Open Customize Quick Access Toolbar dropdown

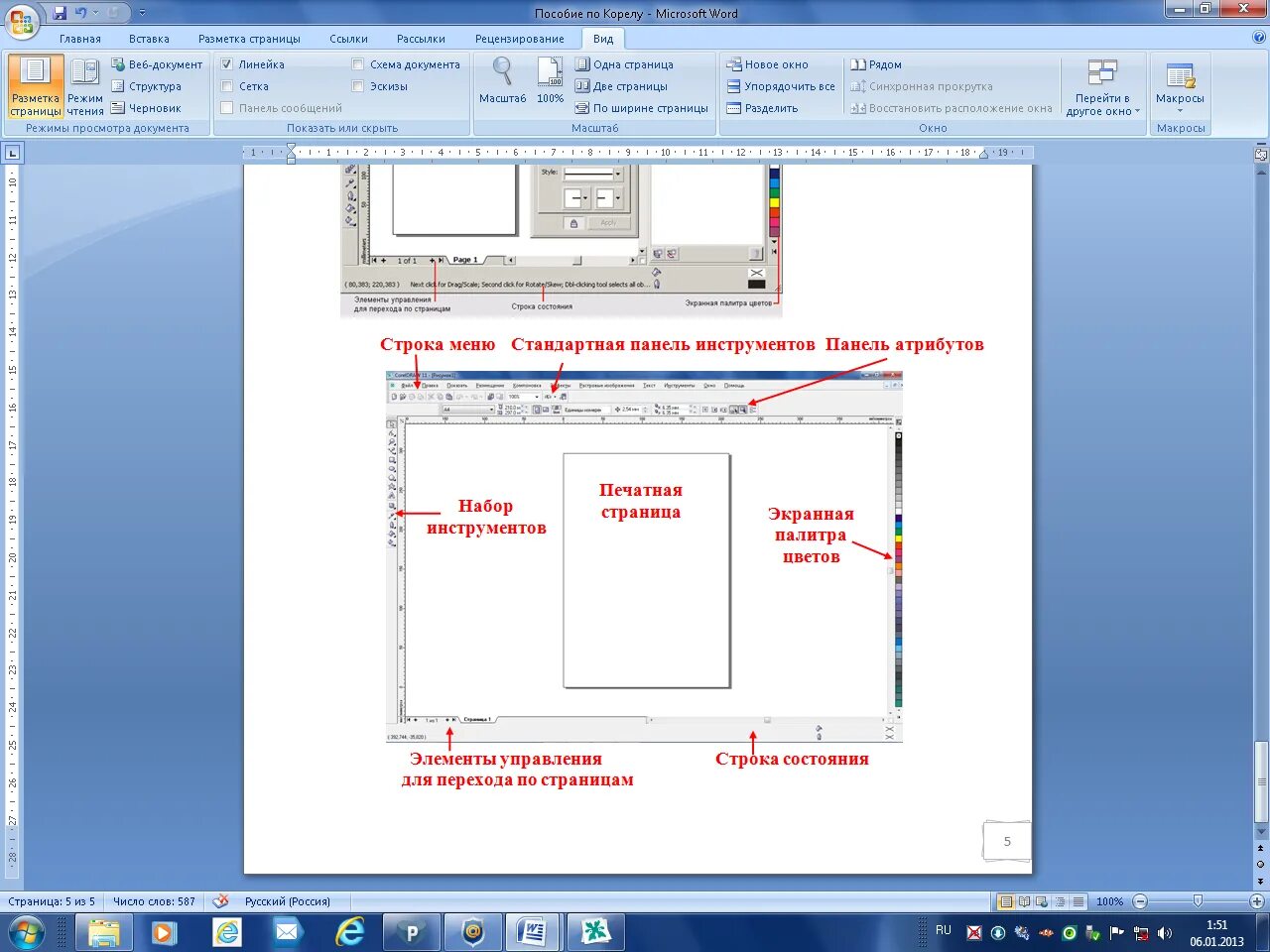pyautogui.click(x=142, y=14)
